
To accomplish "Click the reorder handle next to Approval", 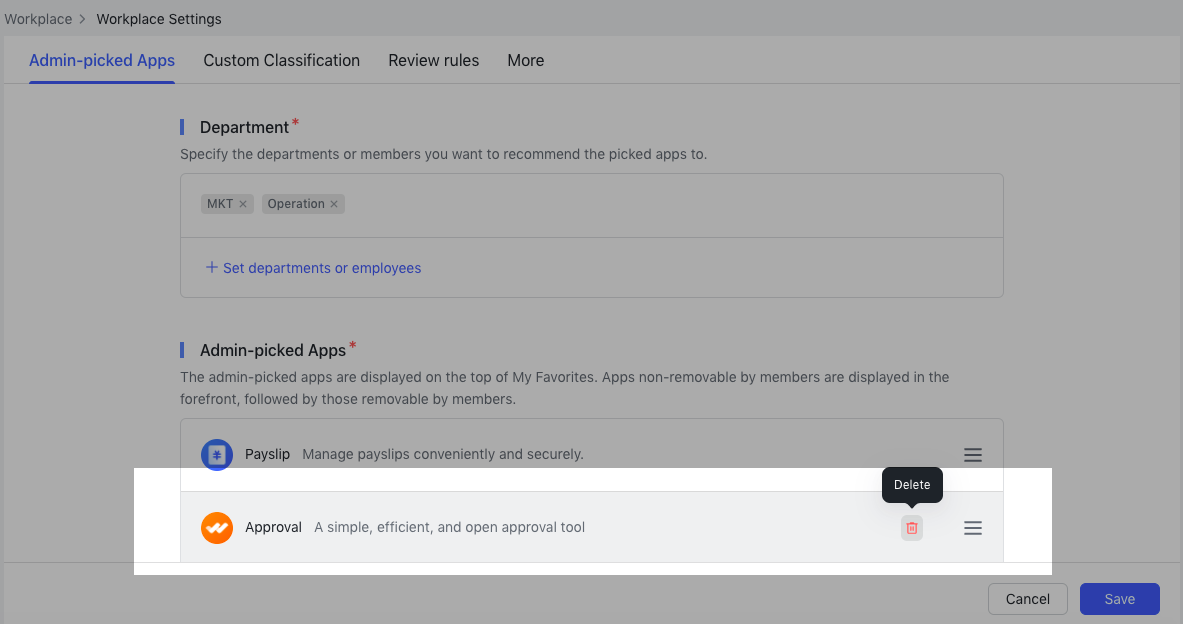I will pos(972,527).
